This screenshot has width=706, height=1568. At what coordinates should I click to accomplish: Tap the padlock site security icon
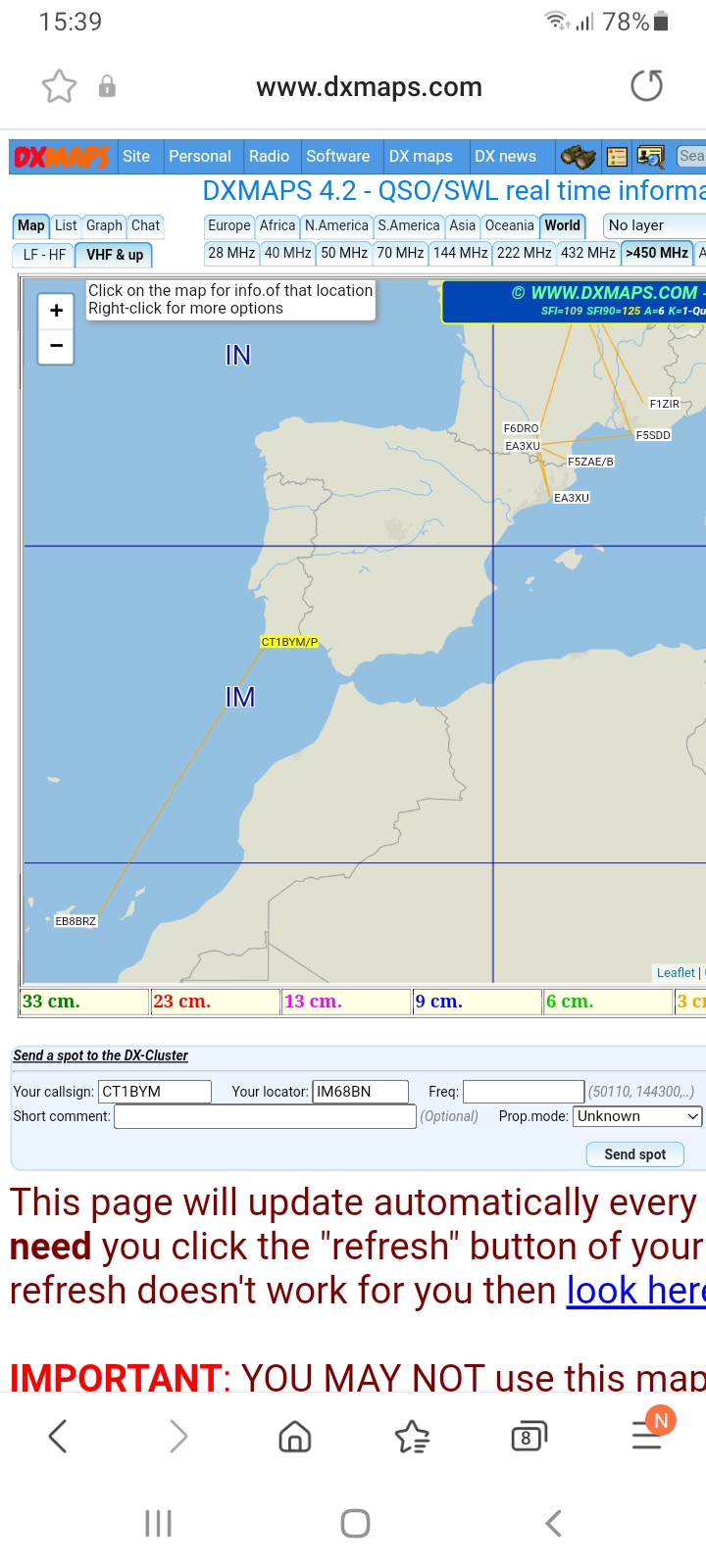(107, 86)
